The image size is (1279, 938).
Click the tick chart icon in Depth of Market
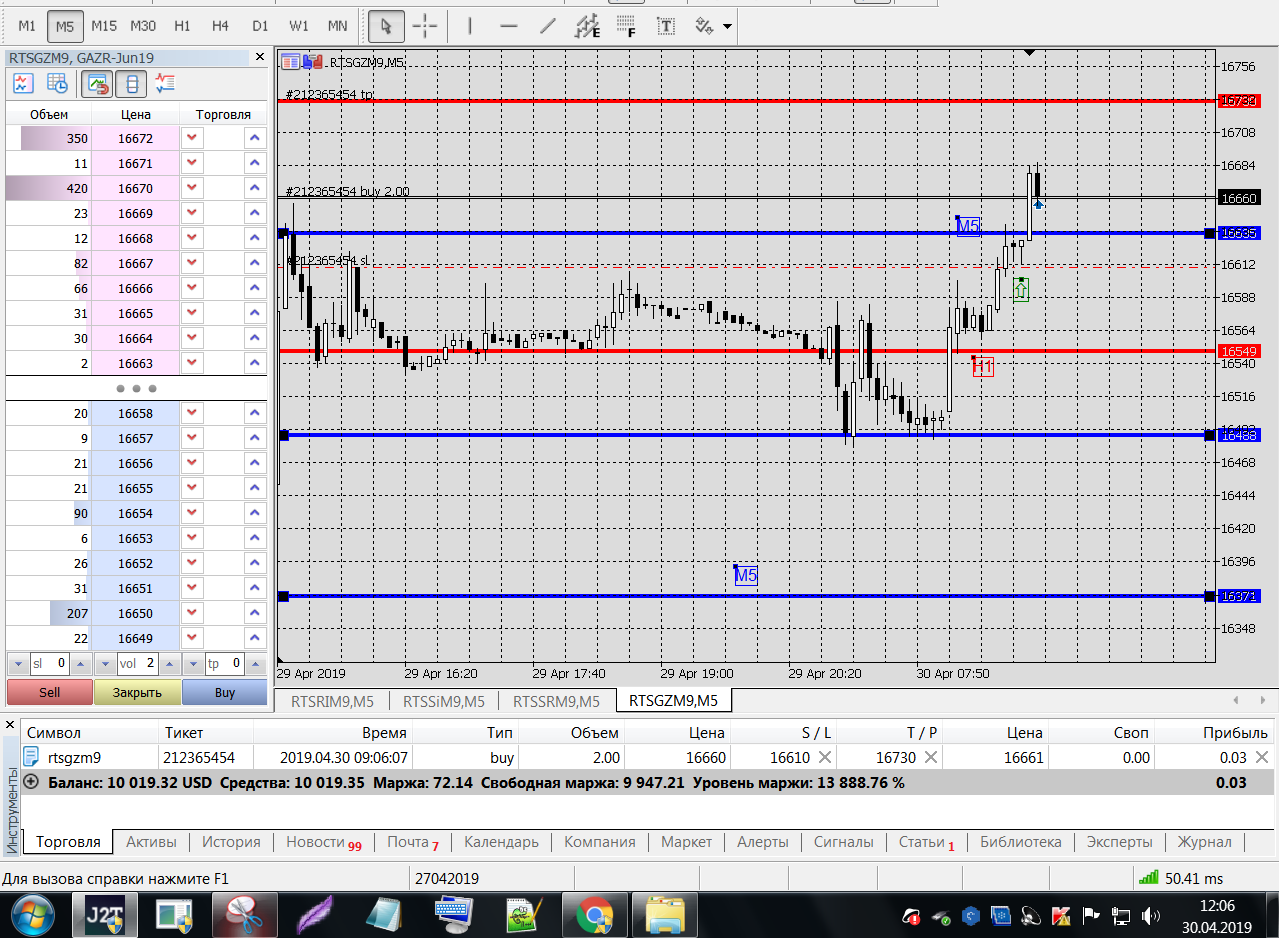(23, 84)
